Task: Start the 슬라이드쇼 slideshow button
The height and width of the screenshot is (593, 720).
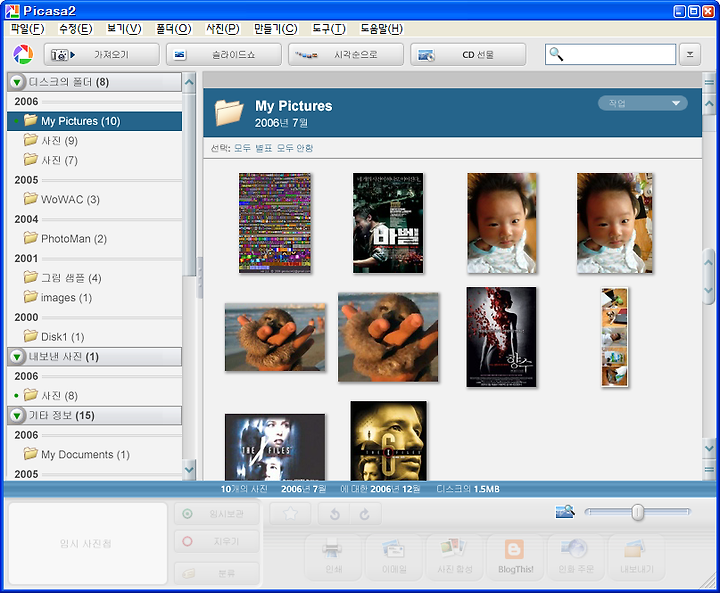Action: coord(224,55)
